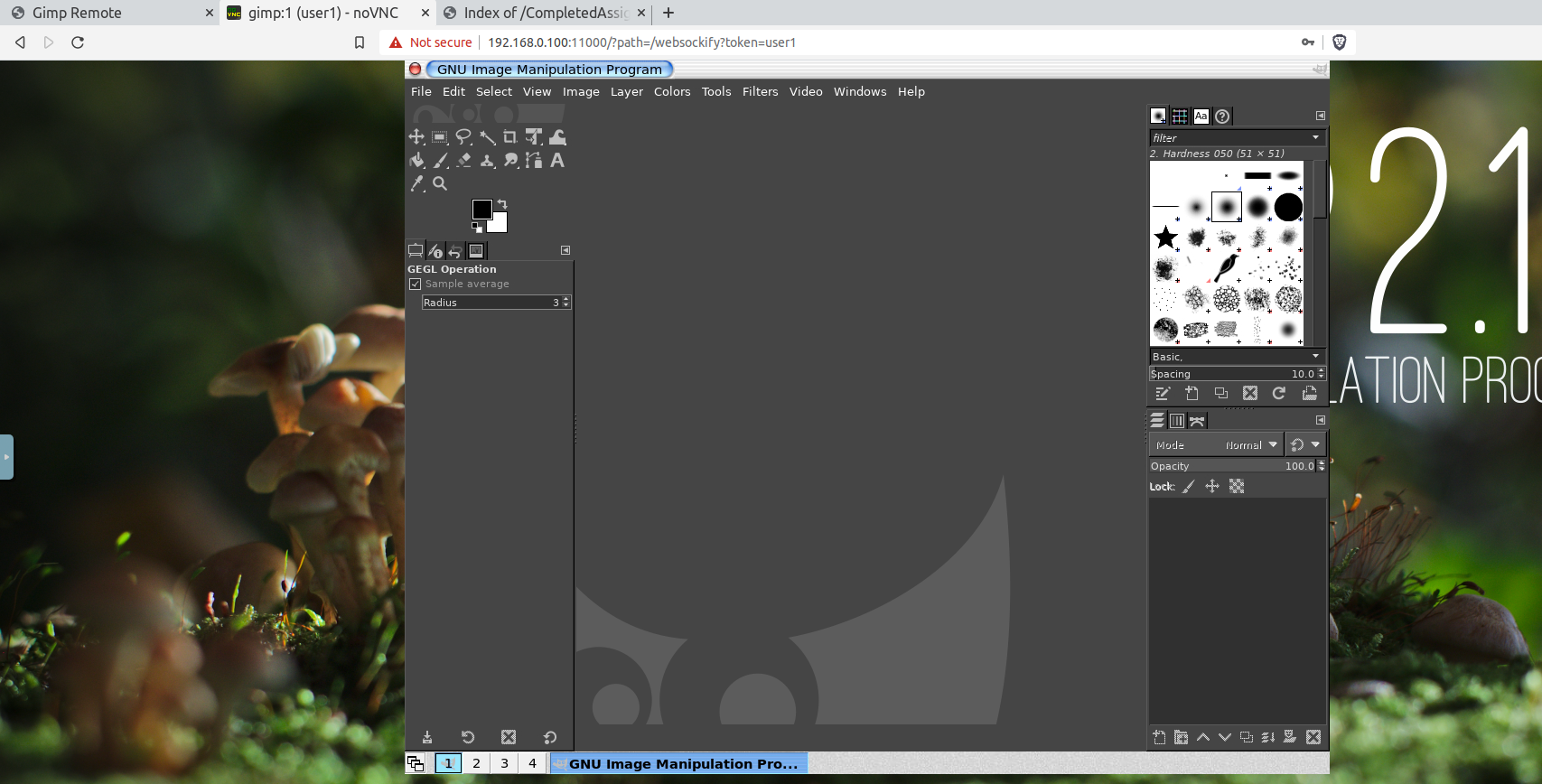Choose the Smudge tool

click(x=510, y=160)
